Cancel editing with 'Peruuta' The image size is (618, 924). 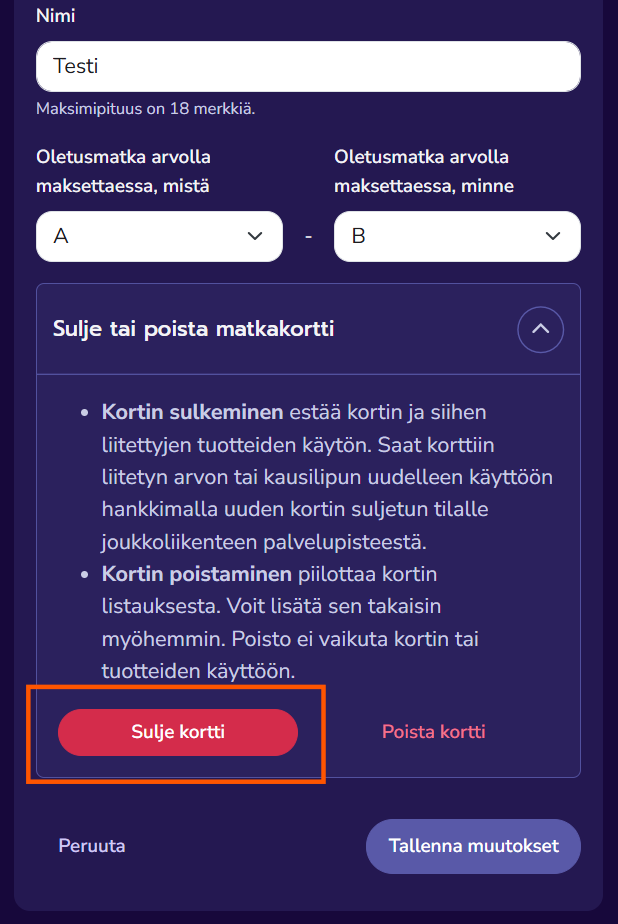[92, 846]
